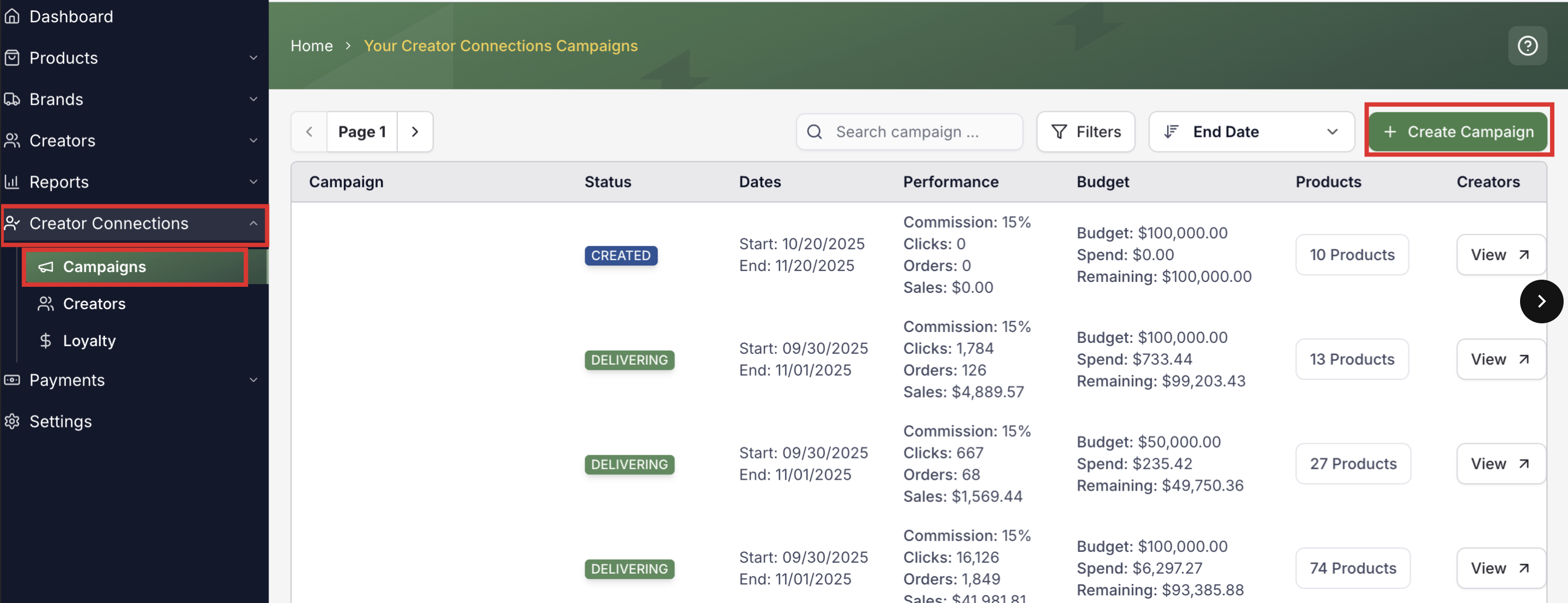Click the help question mark icon

point(1527,46)
